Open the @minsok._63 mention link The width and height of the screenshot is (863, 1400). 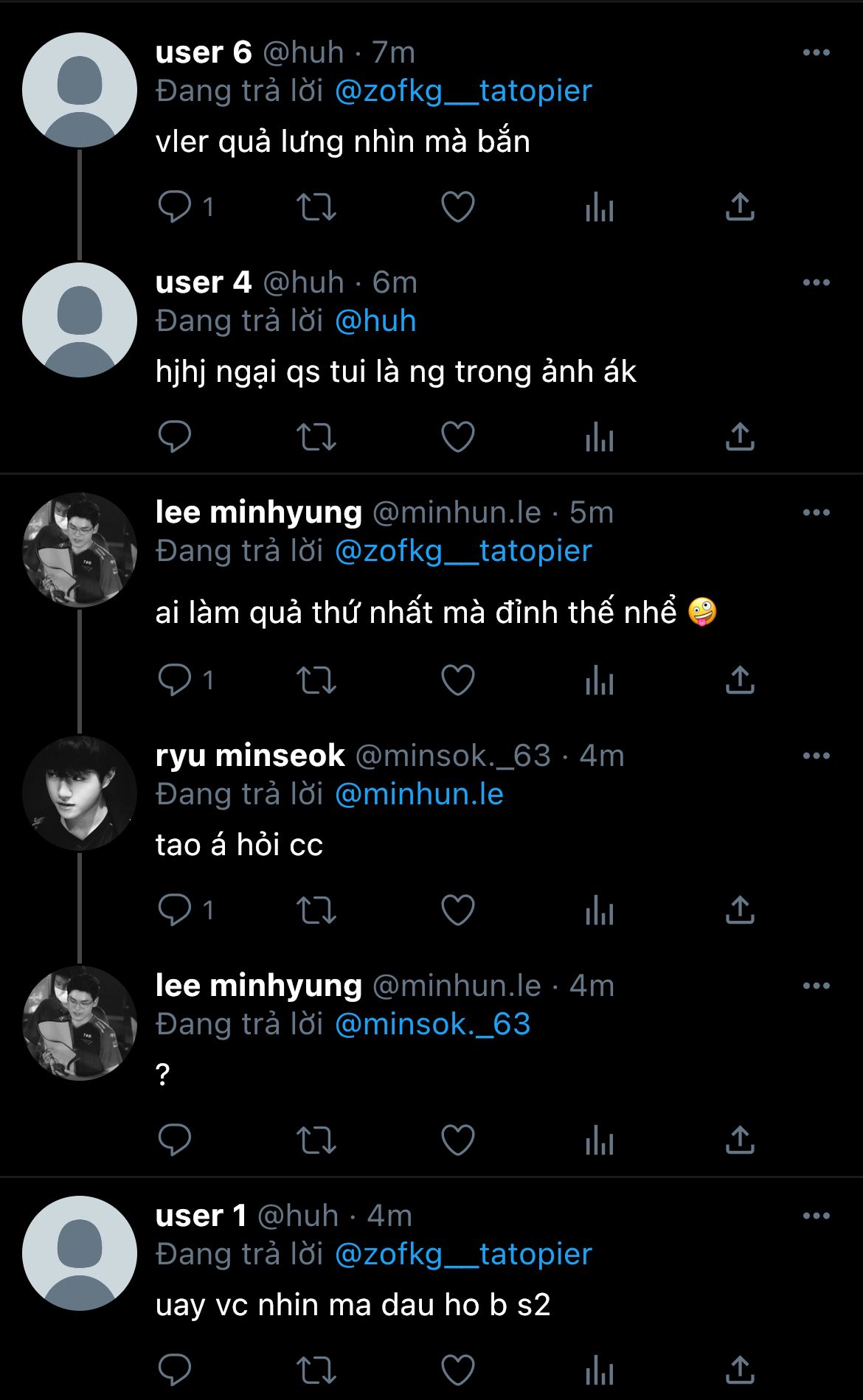(432, 1025)
